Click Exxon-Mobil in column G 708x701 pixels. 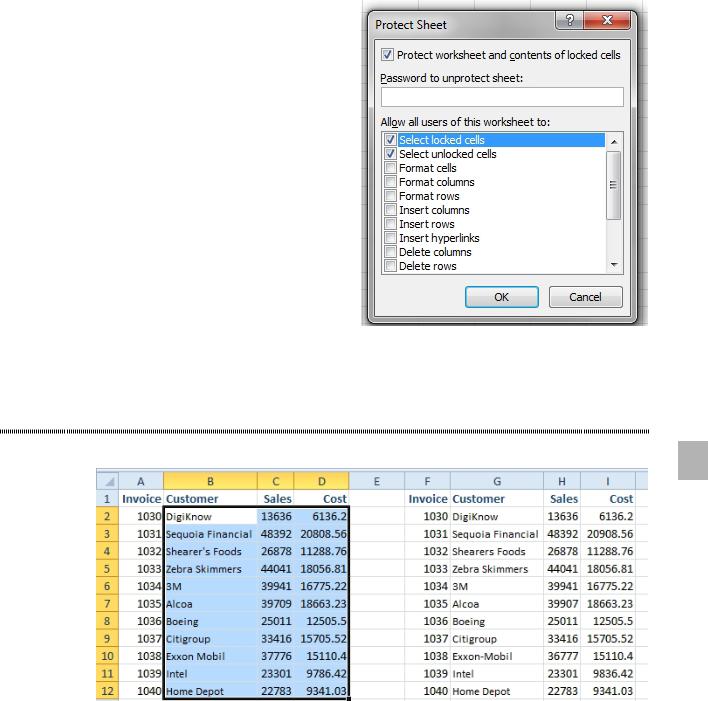pyautogui.click(x=497, y=656)
